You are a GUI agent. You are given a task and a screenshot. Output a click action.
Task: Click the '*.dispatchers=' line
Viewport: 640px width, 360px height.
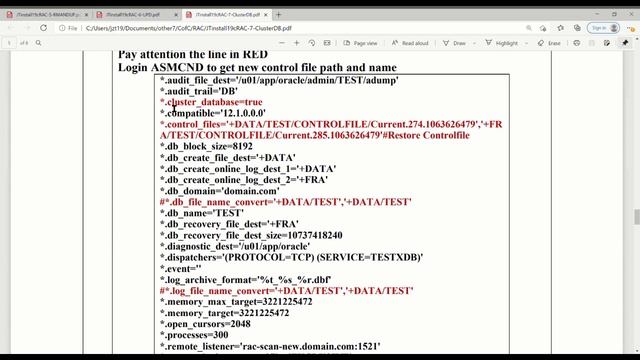(x=291, y=258)
